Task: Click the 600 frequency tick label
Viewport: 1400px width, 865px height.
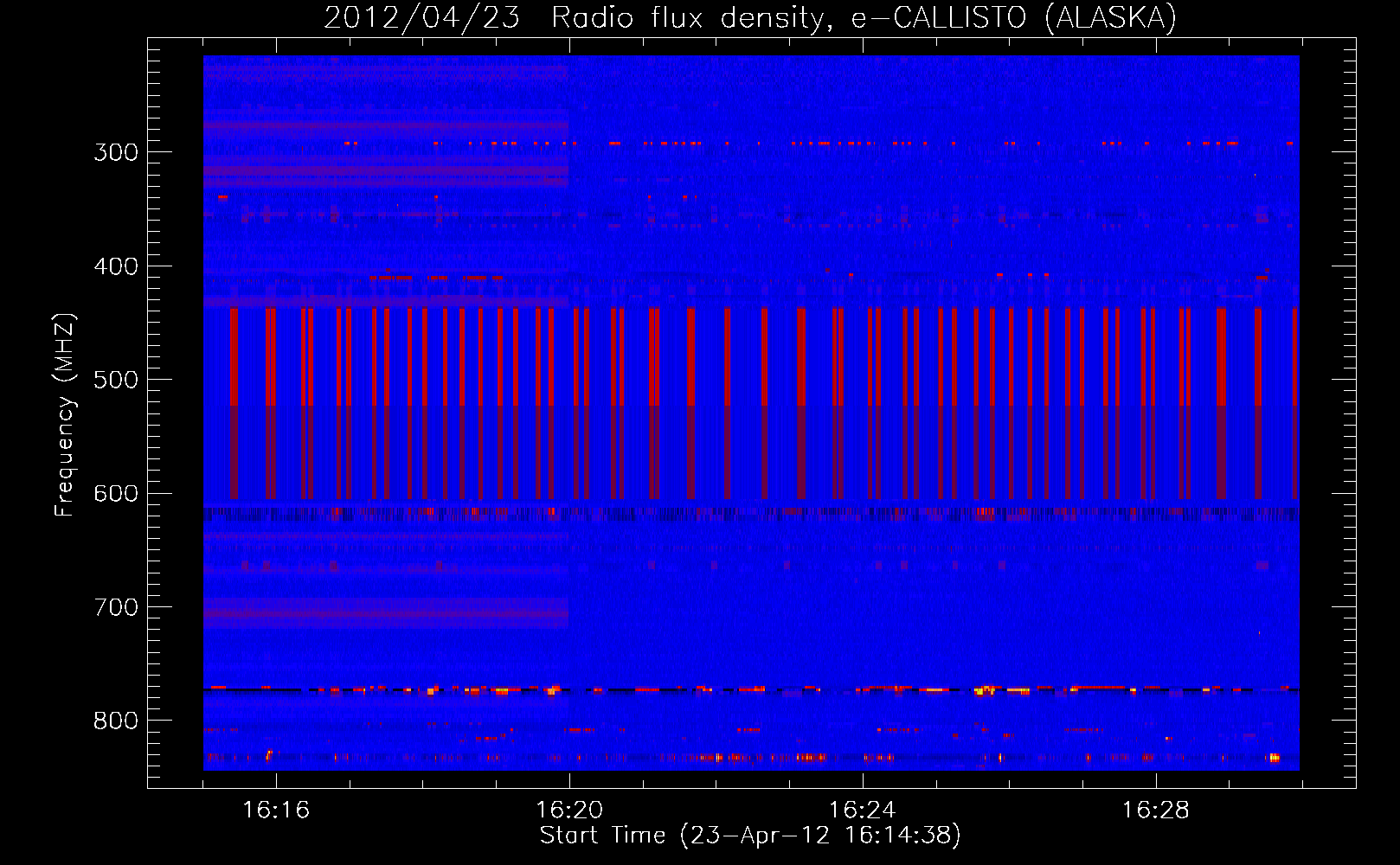Action: 116,494
